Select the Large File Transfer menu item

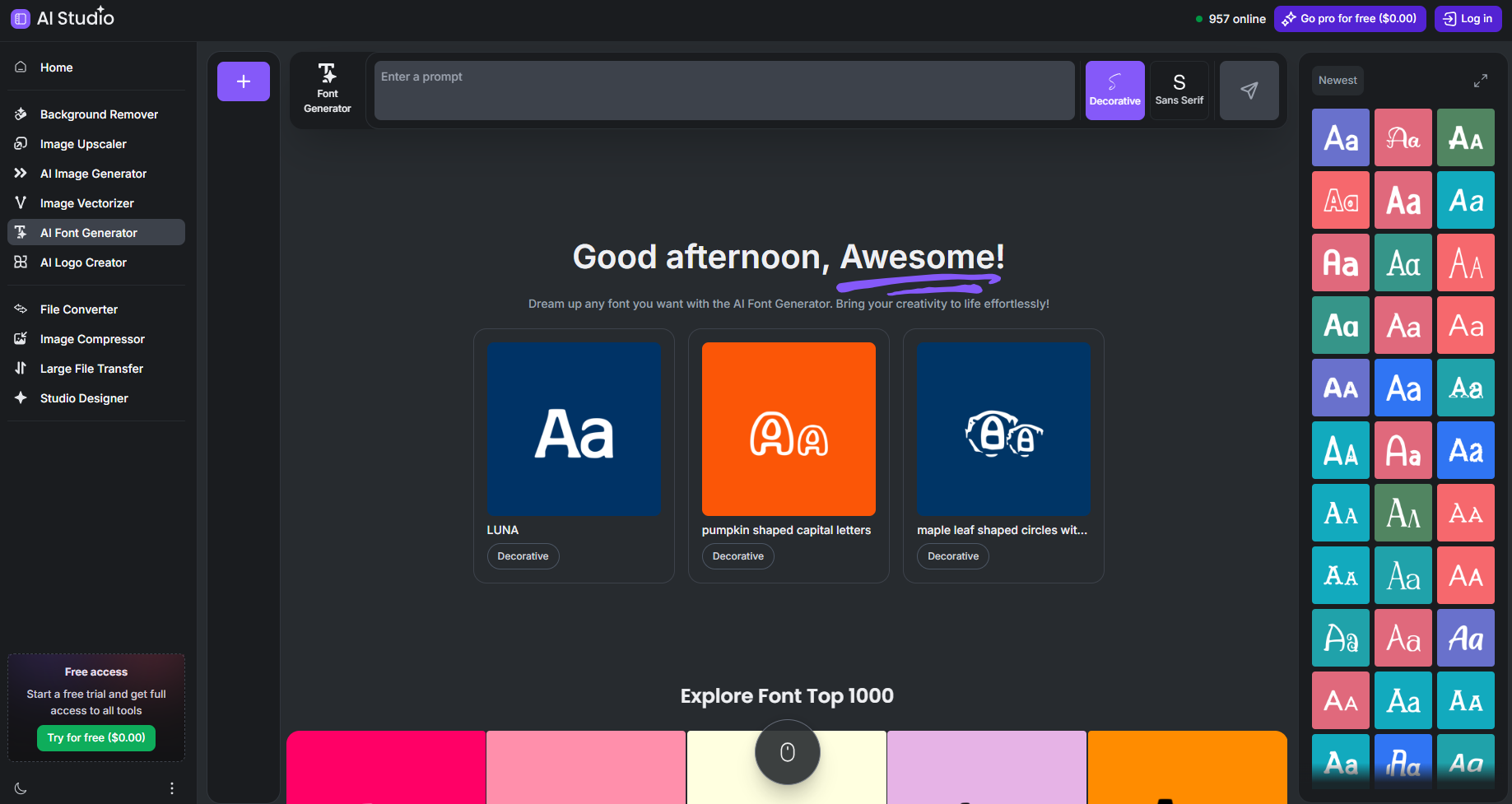91,368
